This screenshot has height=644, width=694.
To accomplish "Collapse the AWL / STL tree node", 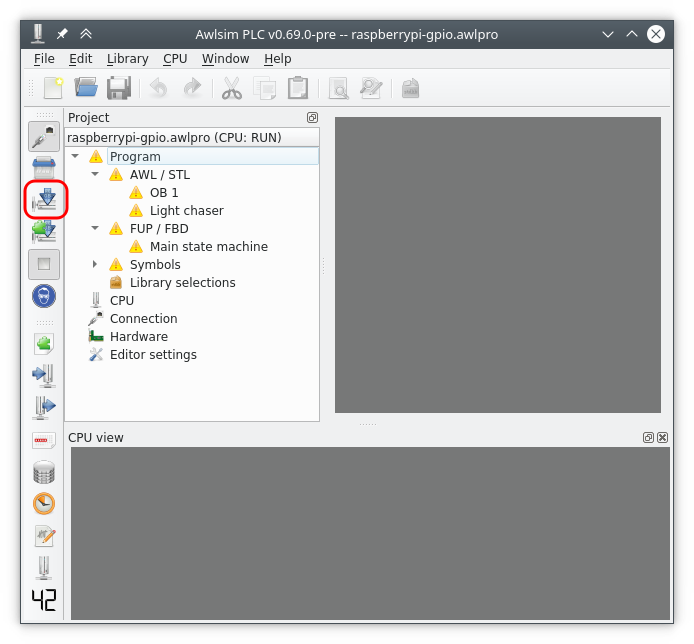I will pos(95,174).
